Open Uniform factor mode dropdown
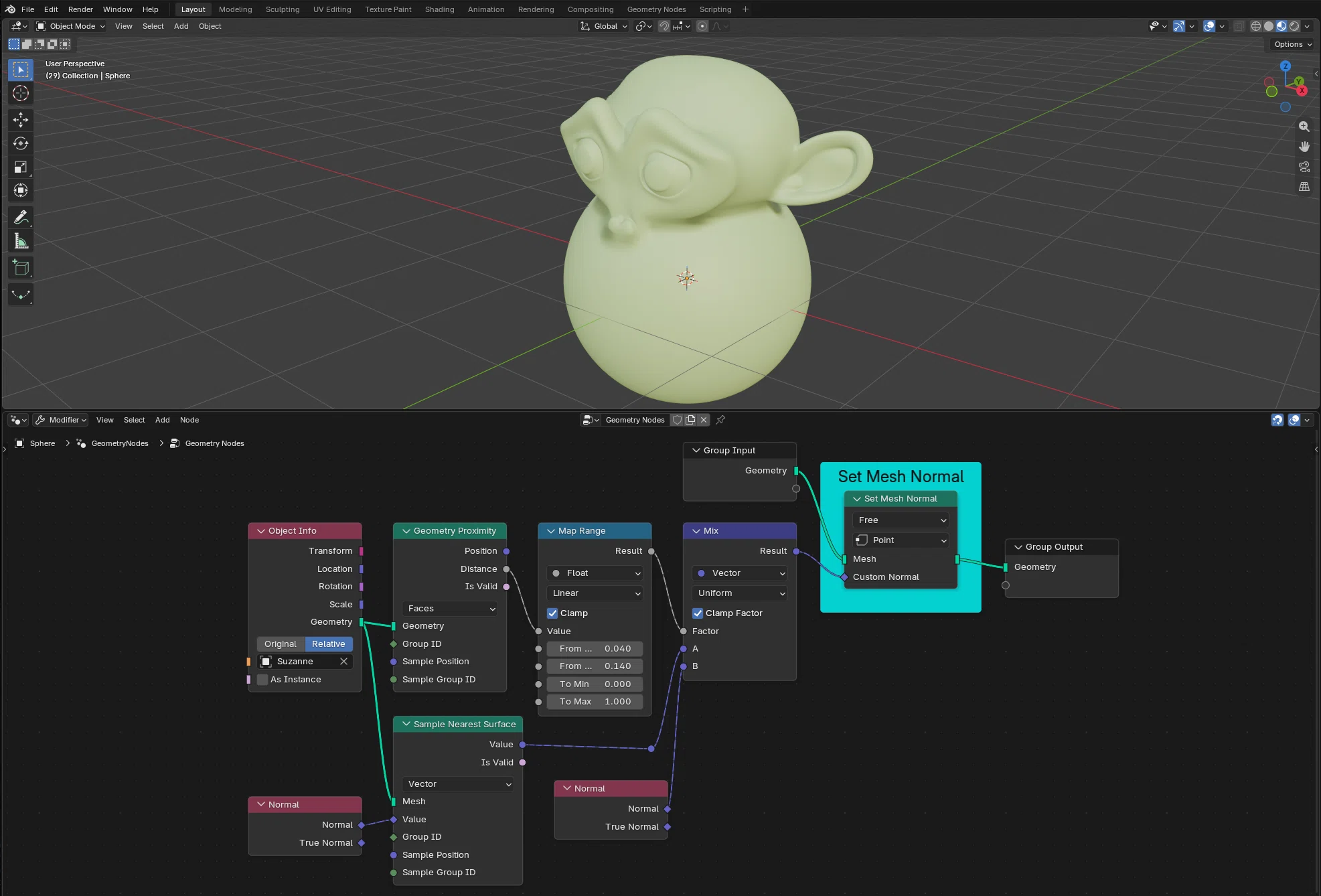This screenshot has height=896, width=1321. [x=740, y=593]
